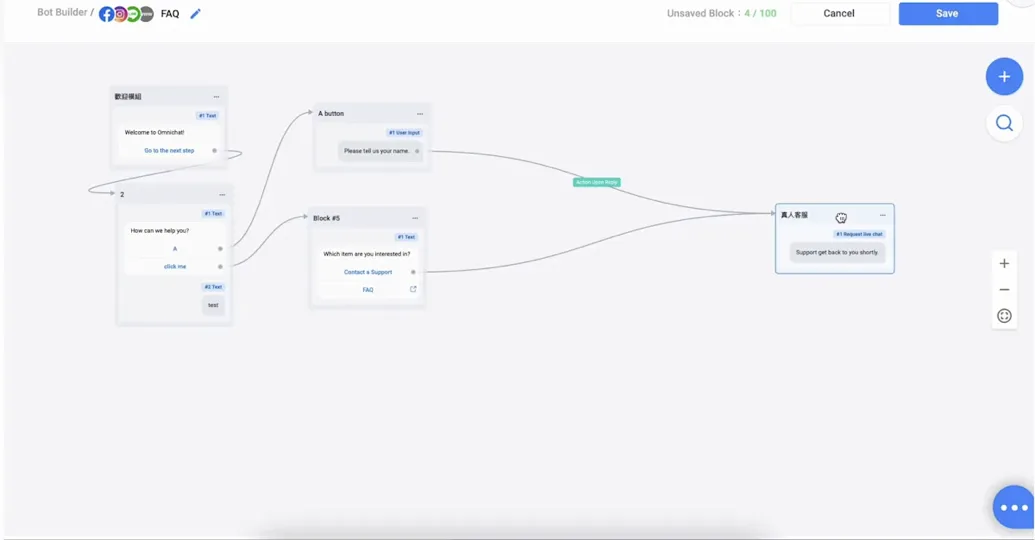This screenshot has width=1035, height=540.
Task: Click the FAQ bot name in the header
Action: [x=170, y=14]
